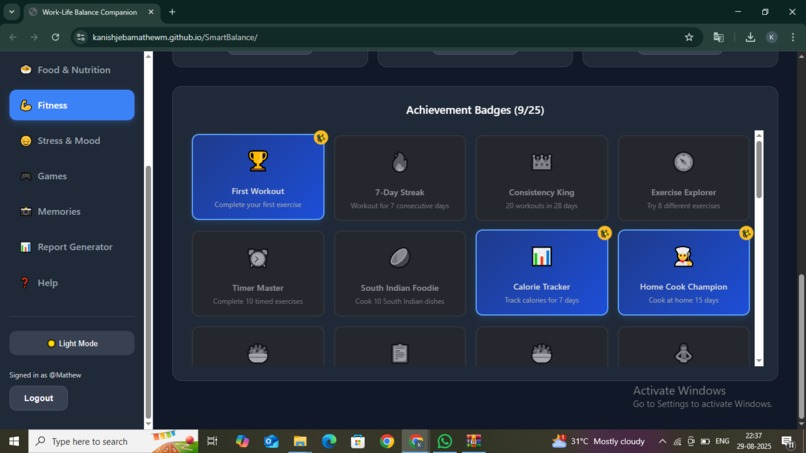Open WhatsApp from the taskbar

coord(445,441)
